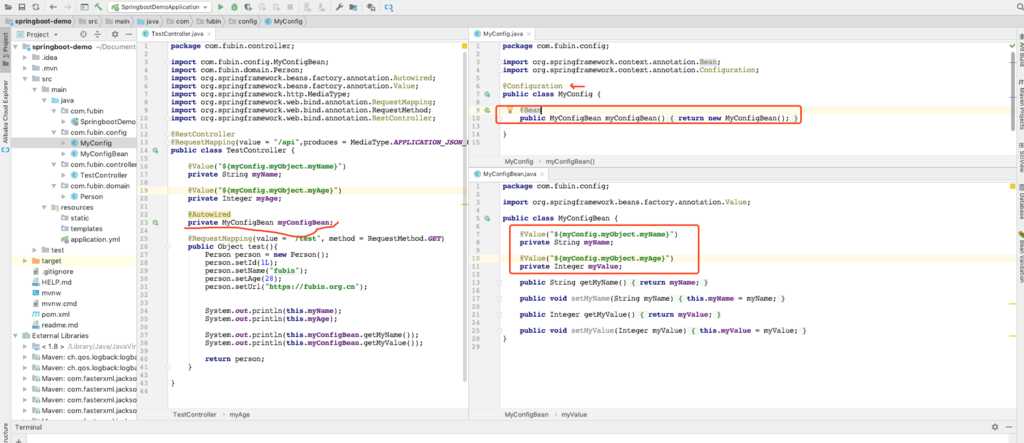The height and width of the screenshot is (443, 1024).
Task: Open Project panel gear settings
Action: pyautogui.click(x=115, y=34)
